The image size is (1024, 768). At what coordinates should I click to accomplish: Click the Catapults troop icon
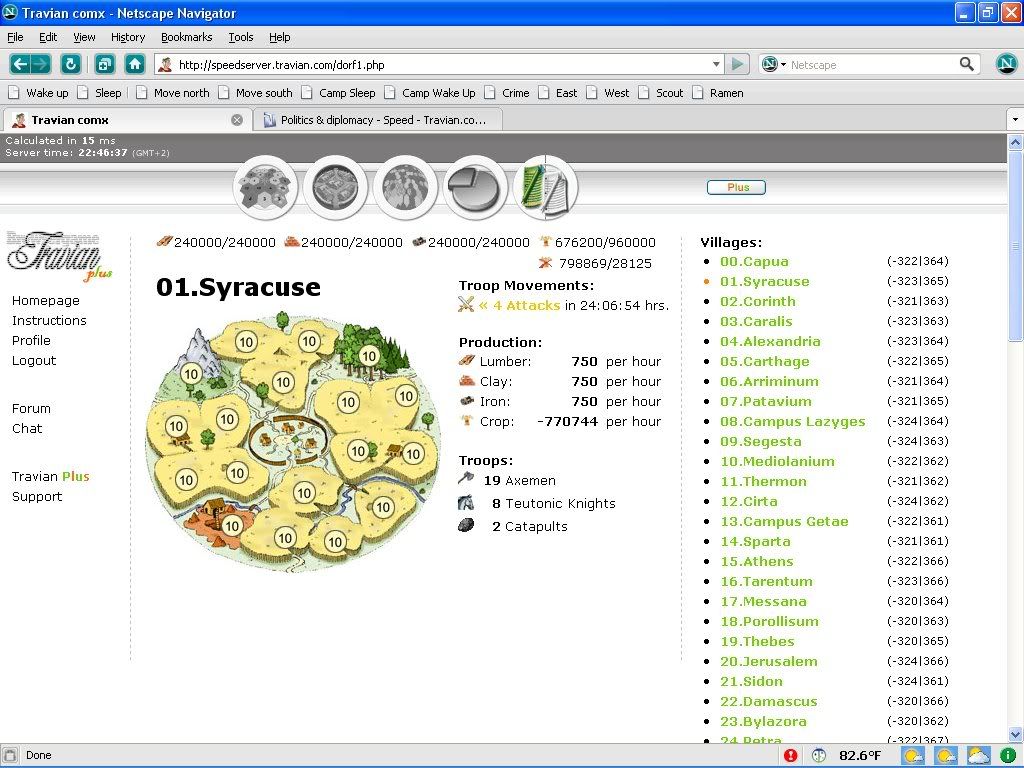(466, 525)
